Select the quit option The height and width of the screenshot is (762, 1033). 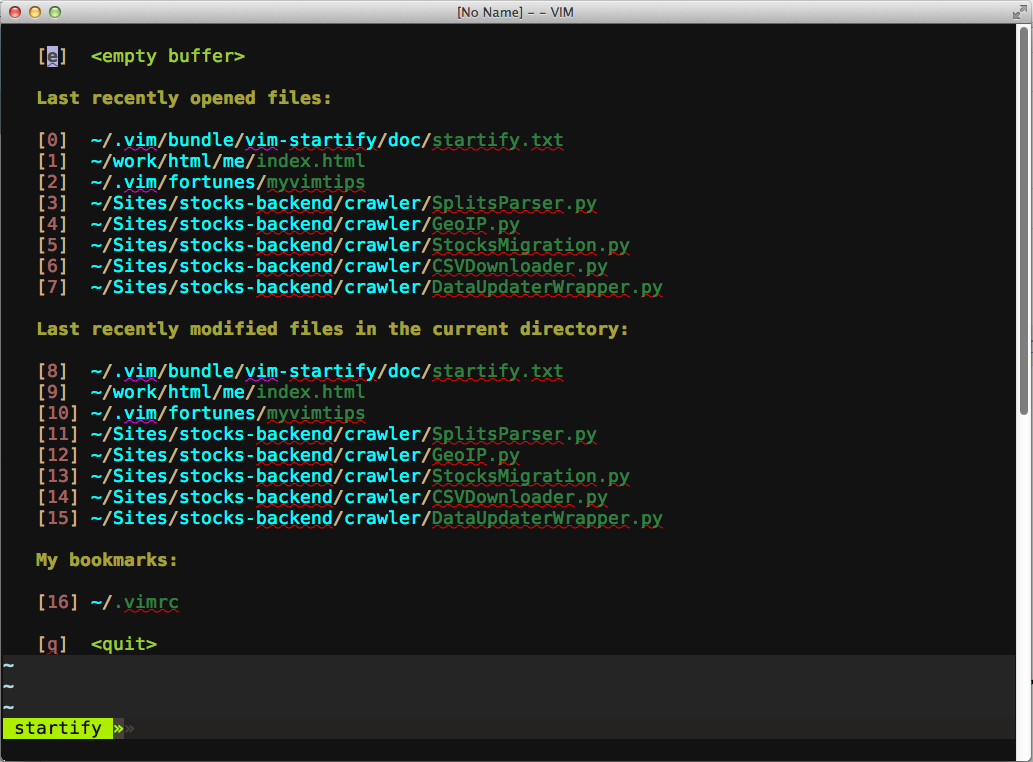pos(122,644)
